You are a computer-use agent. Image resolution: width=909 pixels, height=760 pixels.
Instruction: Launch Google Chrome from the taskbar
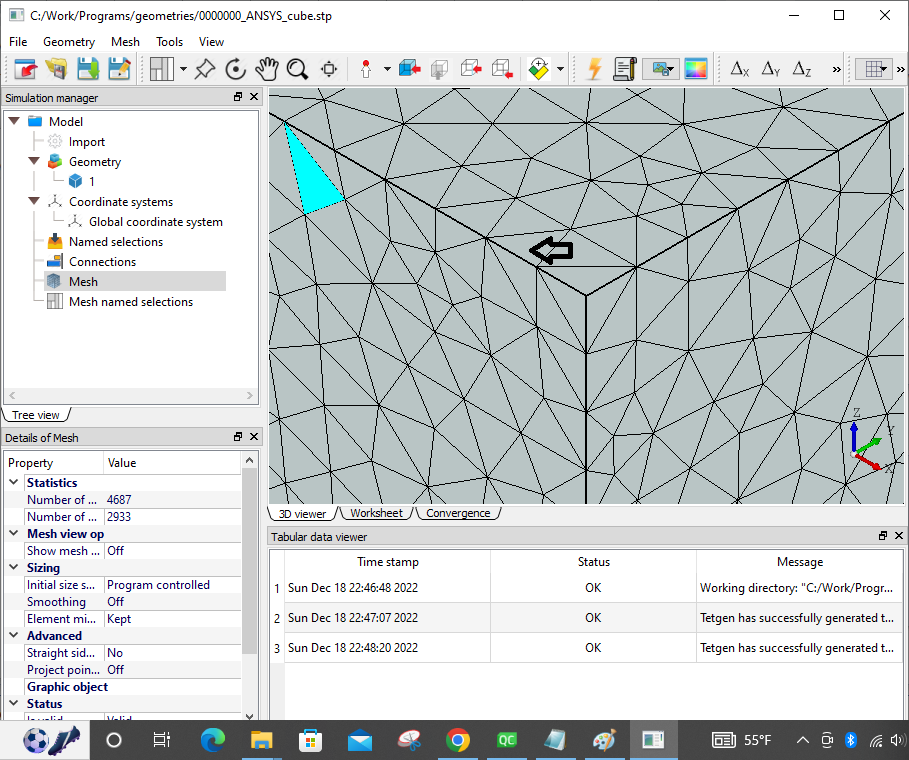point(457,740)
